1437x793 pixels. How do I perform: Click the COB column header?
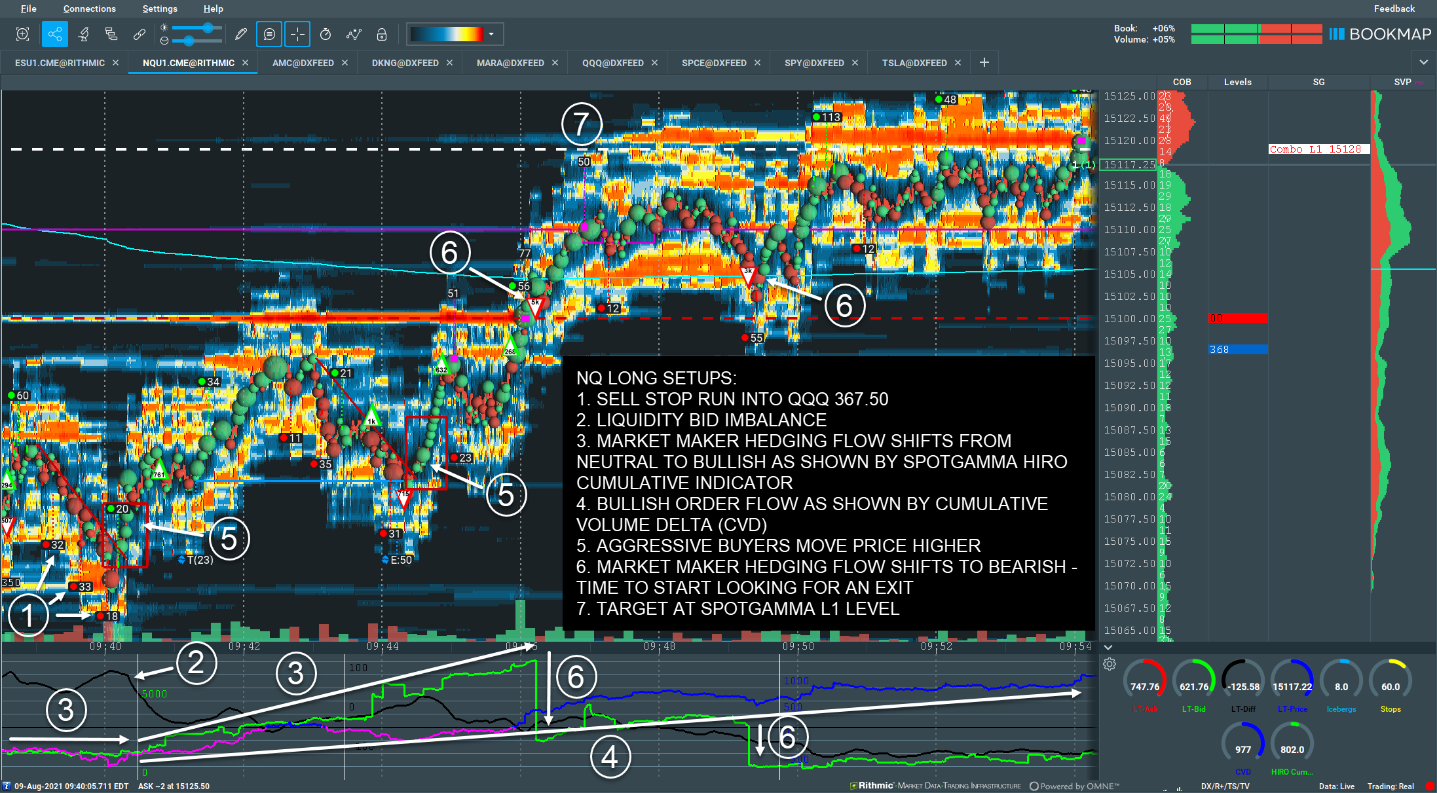click(x=1181, y=82)
